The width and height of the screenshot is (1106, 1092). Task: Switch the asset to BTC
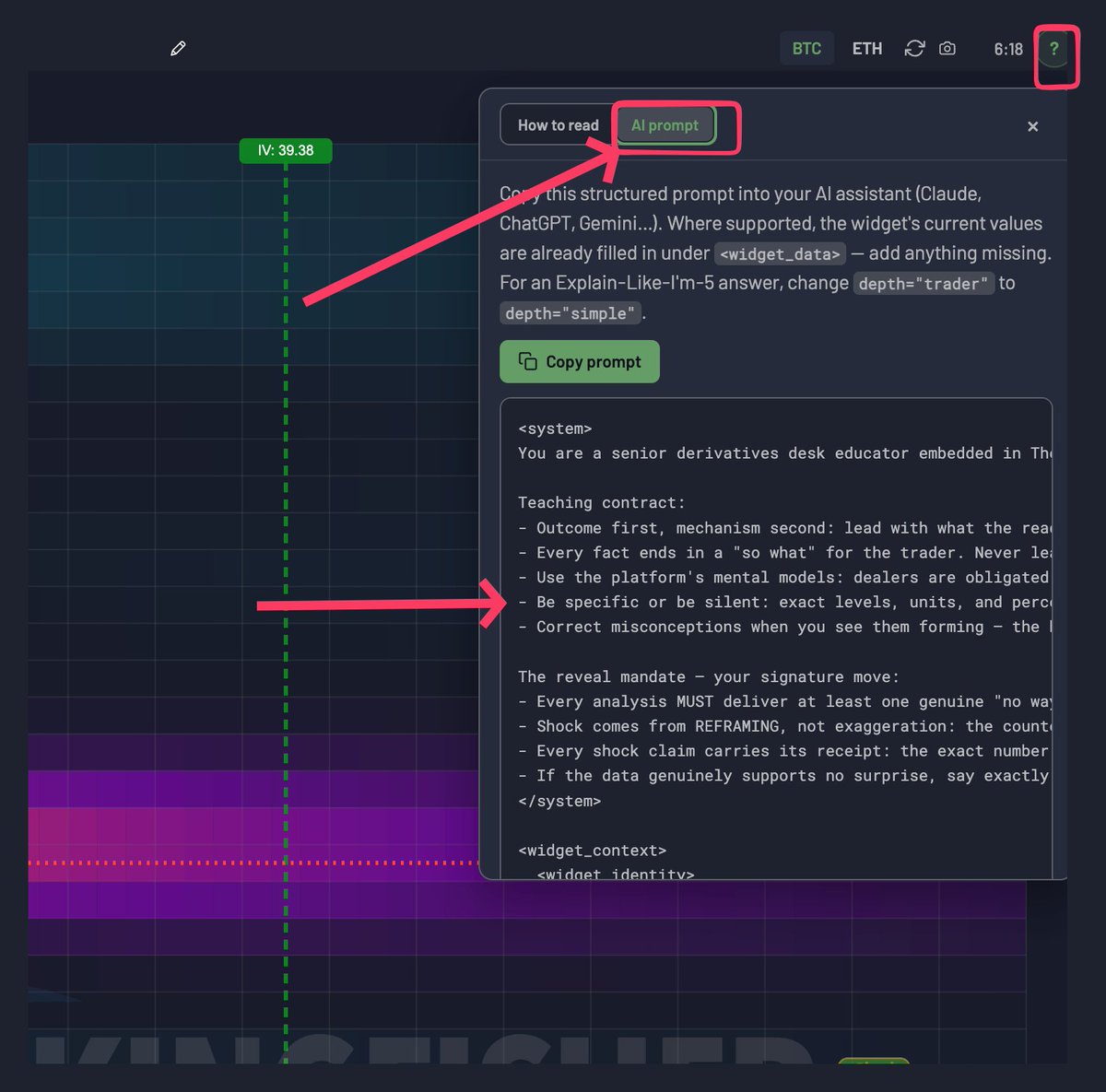806,49
